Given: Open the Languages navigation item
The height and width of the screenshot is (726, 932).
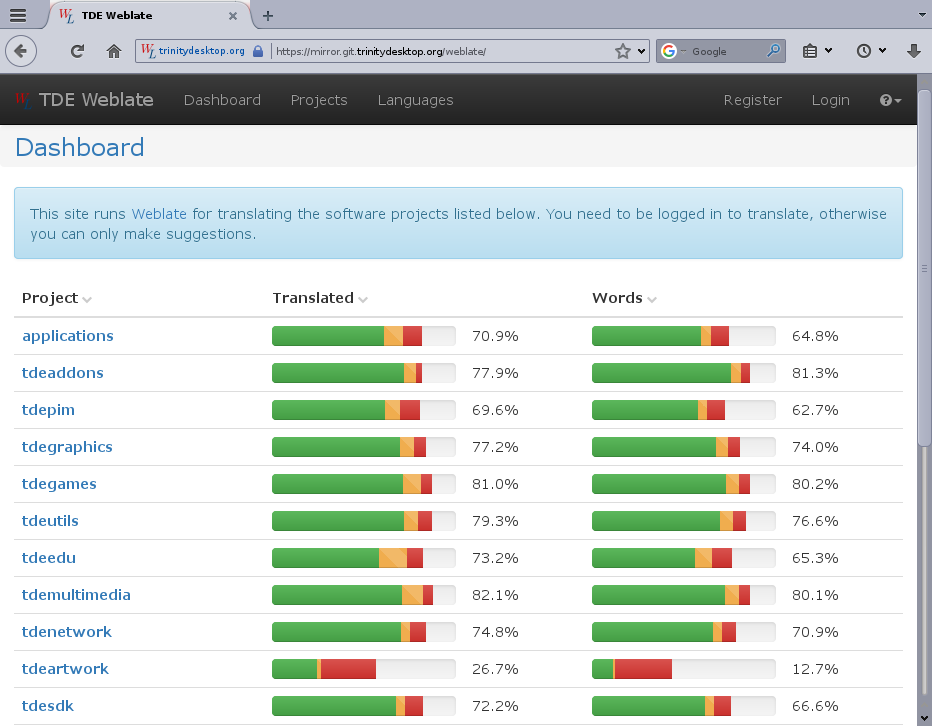Looking at the screenshot, I should coord(415,100).
